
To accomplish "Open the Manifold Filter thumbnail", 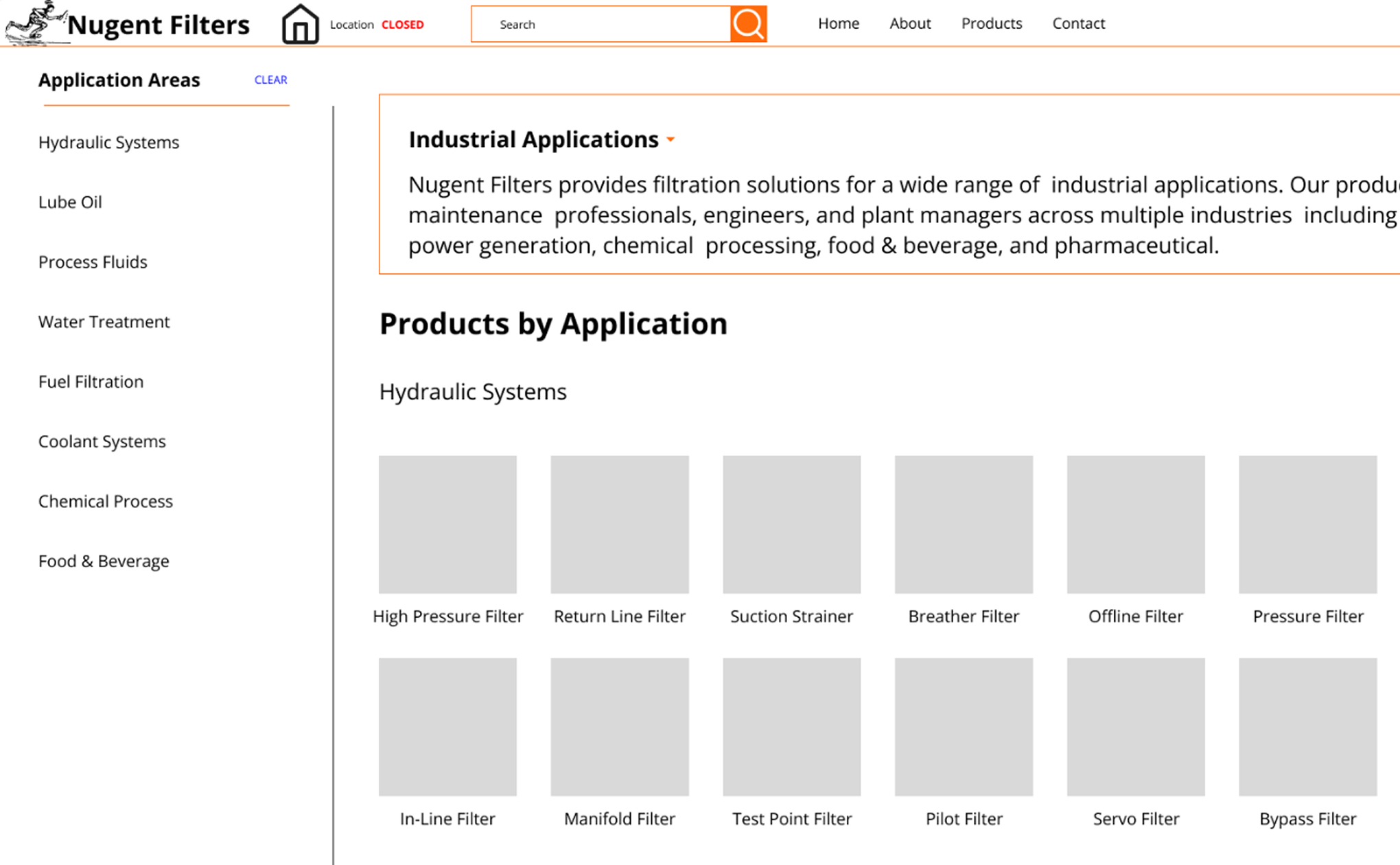I will click(x=620, y=727).
